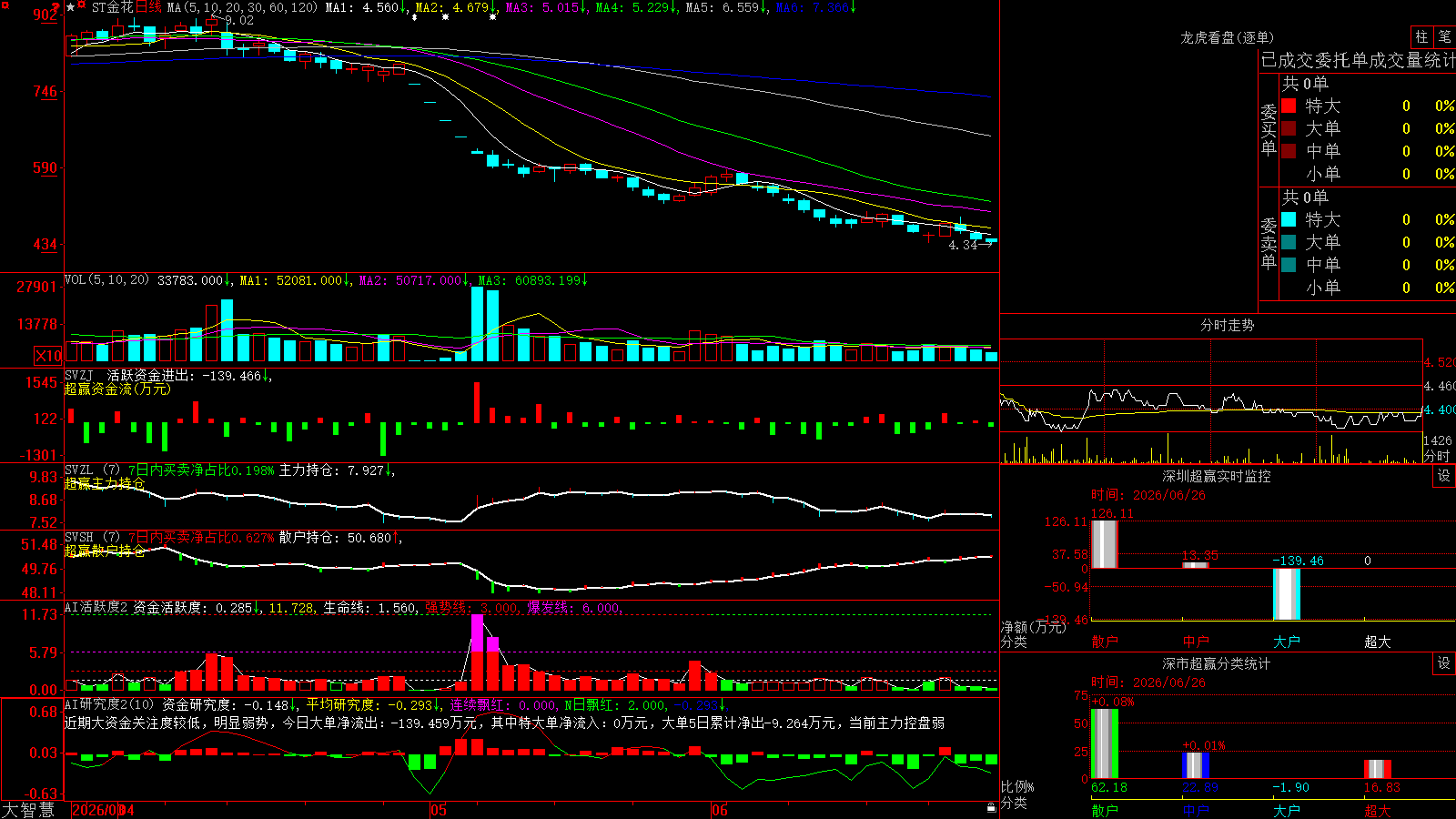1456x819 pixels.
Task: Click the 连续飘红: 0.000 label
Action: 503,704
